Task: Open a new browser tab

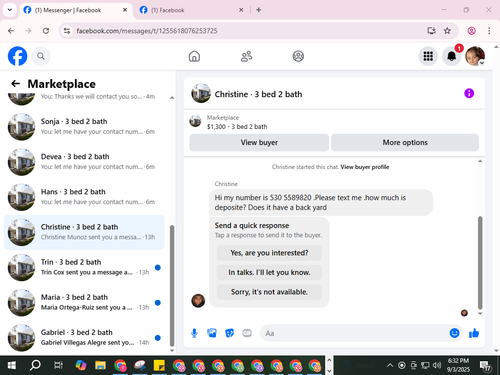Action: (x=259, y=10)
